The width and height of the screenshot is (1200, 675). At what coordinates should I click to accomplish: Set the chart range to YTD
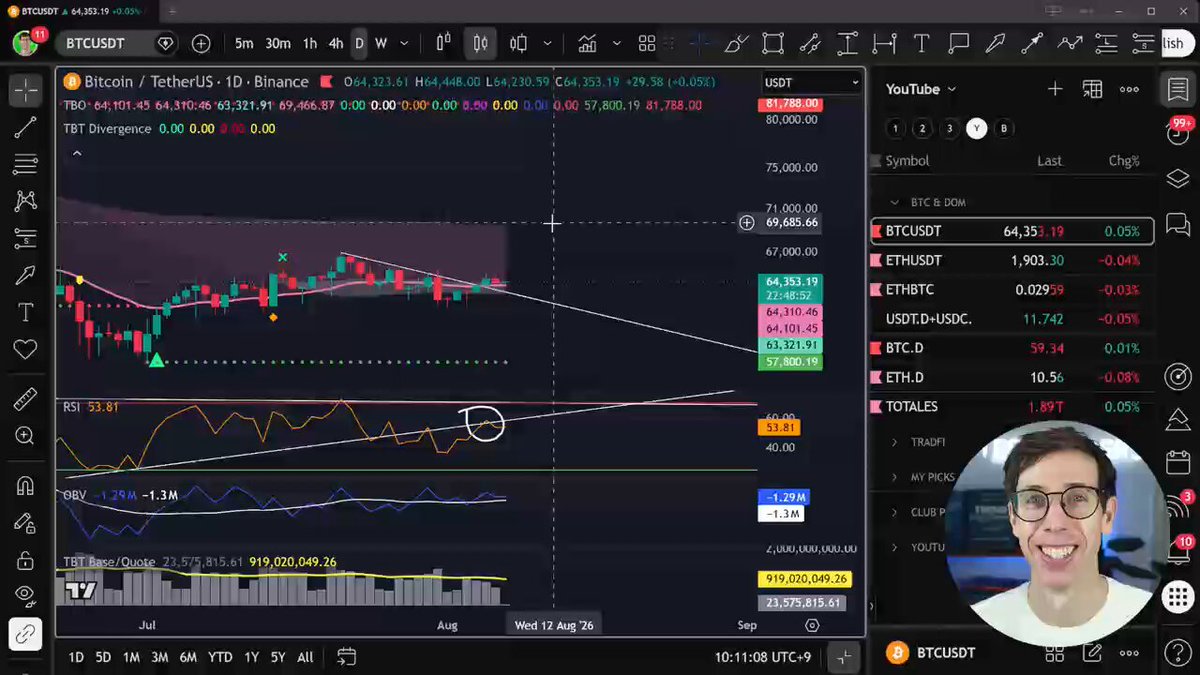(x=220, y=657)
